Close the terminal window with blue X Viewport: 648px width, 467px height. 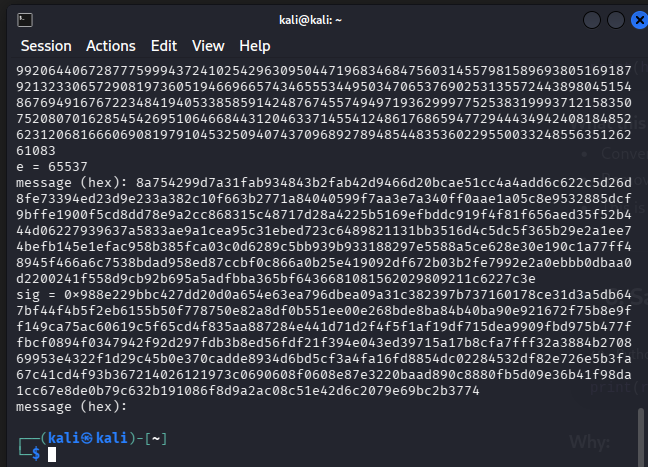pyautogui.click(x=639, y=20)
